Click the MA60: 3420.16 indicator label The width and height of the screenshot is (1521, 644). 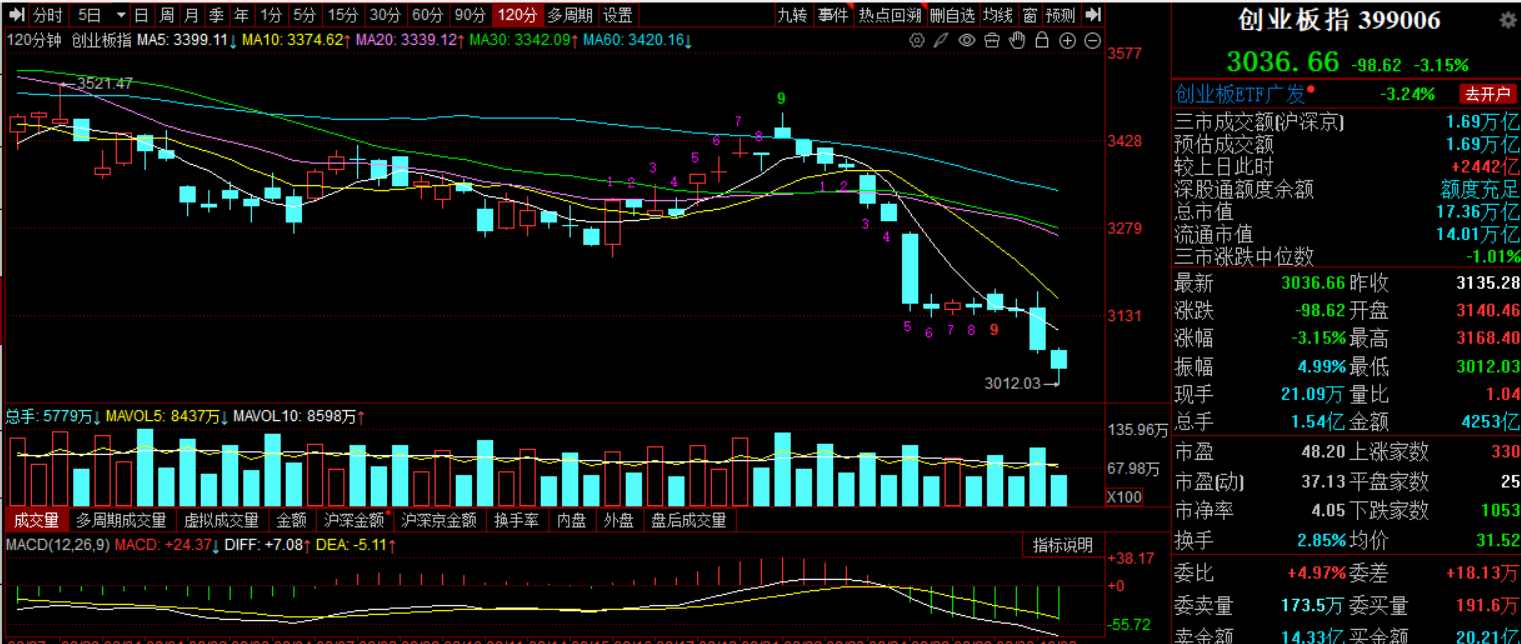pos(638,40)
